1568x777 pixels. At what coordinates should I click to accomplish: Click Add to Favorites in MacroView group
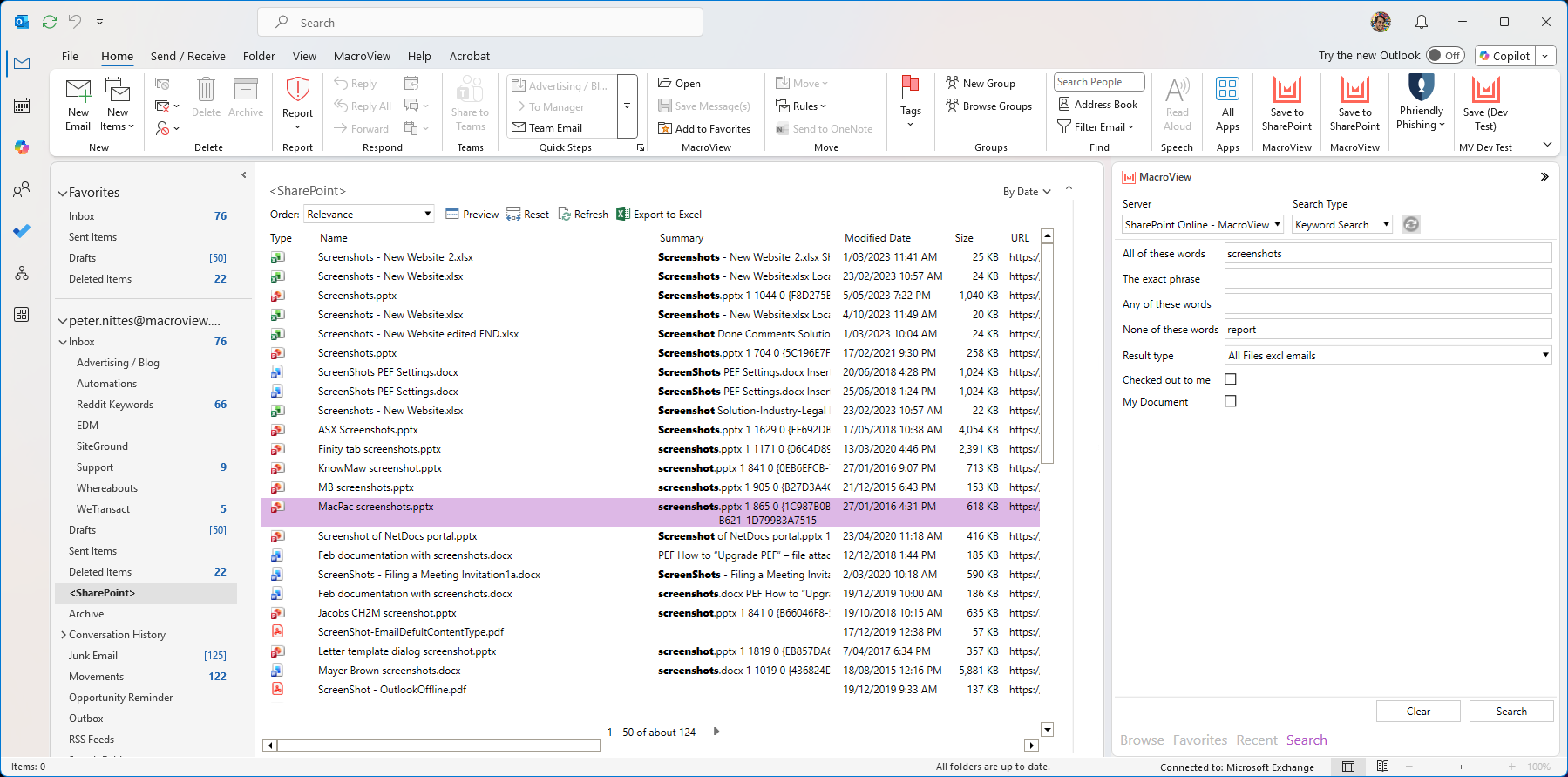(704, 129)
